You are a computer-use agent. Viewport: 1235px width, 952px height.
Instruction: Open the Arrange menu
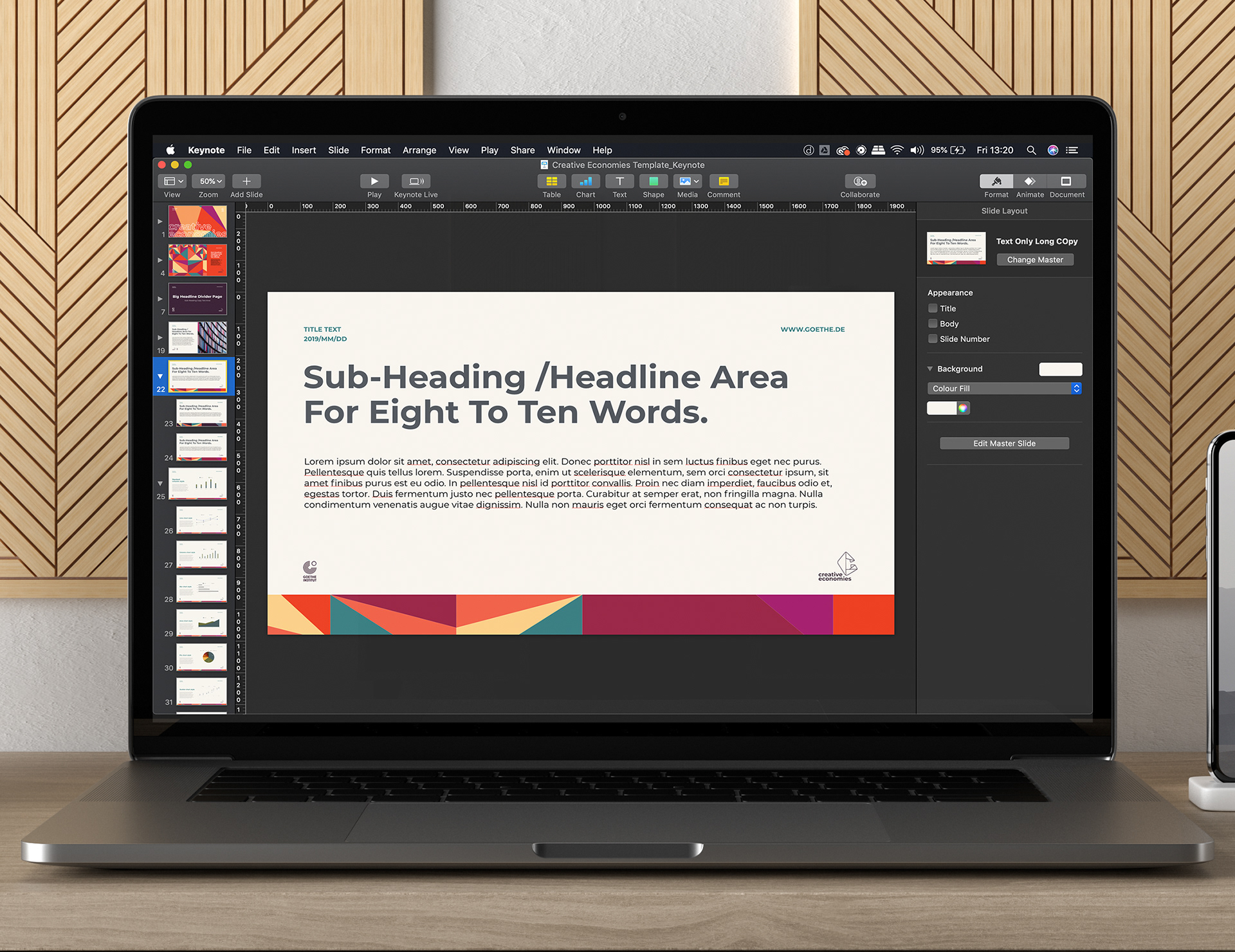419,150
